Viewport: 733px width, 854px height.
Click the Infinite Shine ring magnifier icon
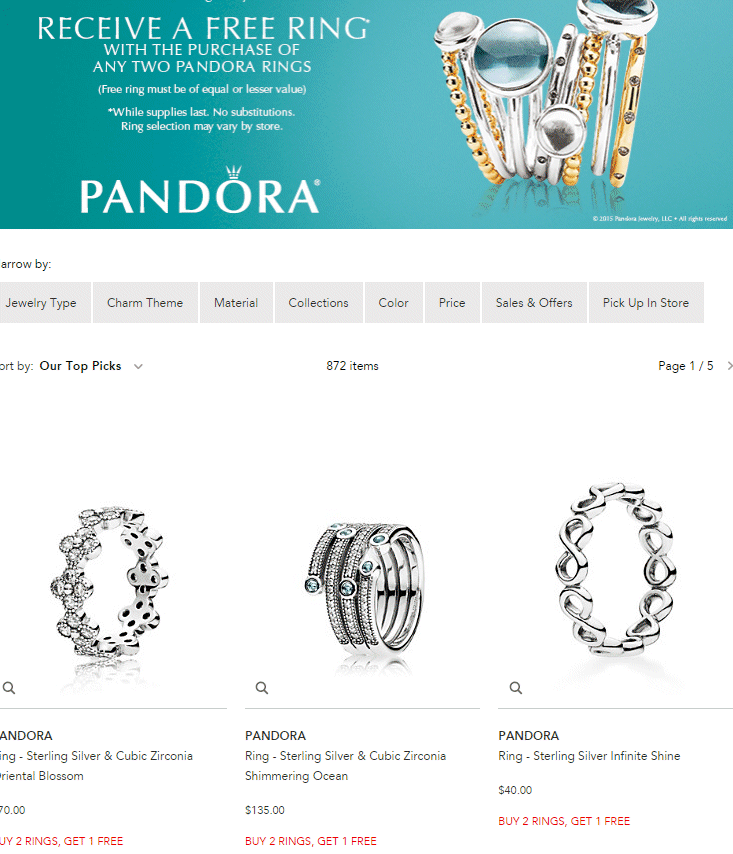(x=516, y=688)
